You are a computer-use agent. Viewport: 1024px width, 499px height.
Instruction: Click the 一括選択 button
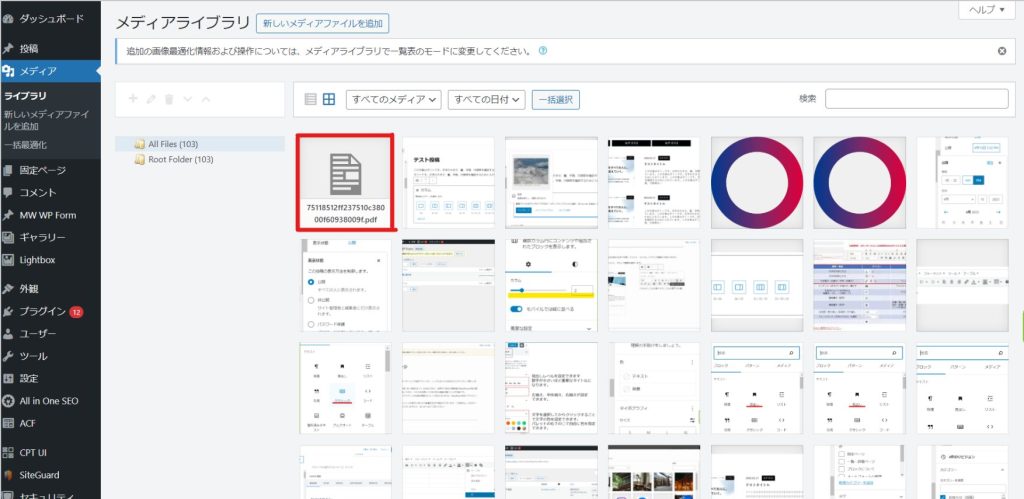point(555,99)
